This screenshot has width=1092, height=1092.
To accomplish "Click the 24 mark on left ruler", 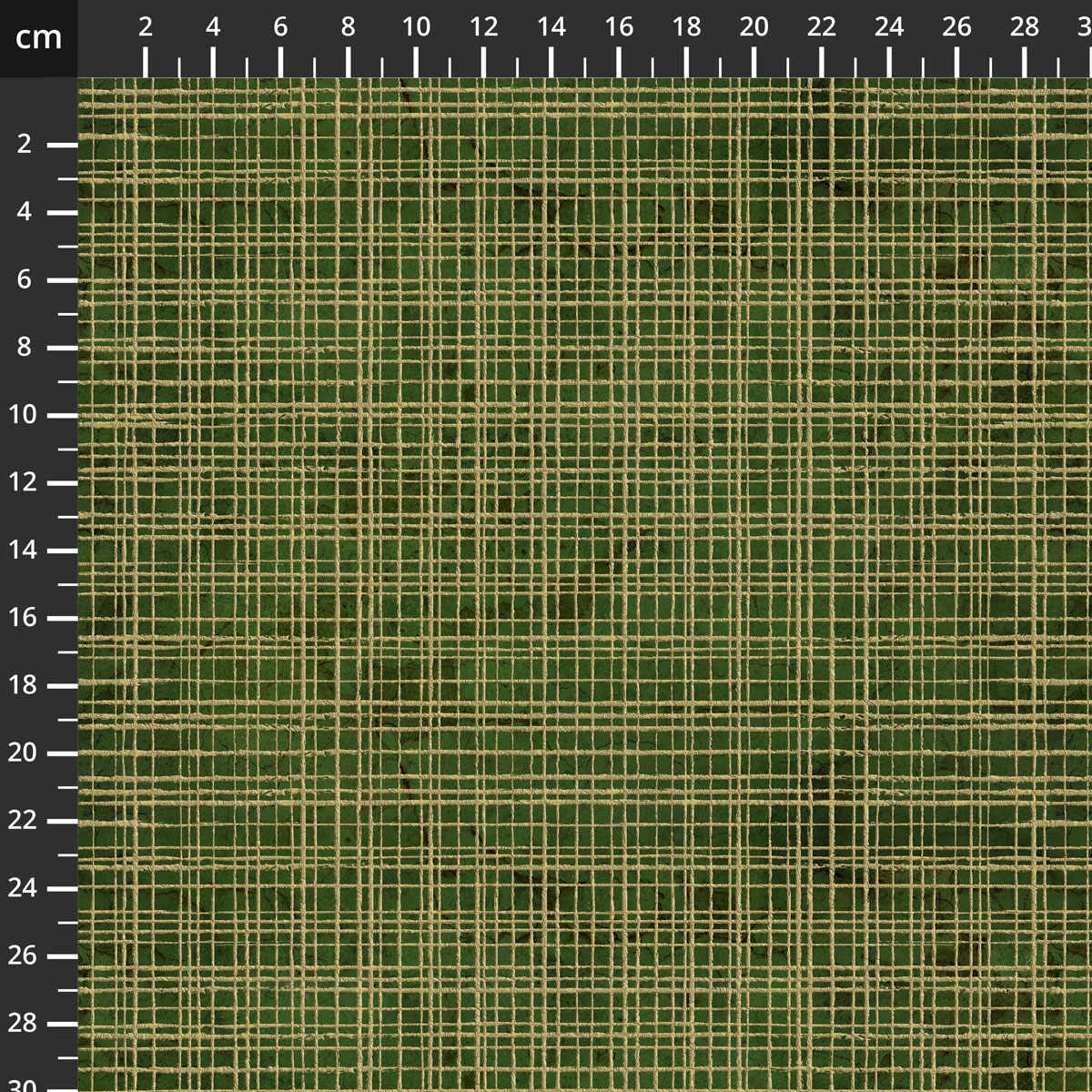I will (x=23, y=888).
